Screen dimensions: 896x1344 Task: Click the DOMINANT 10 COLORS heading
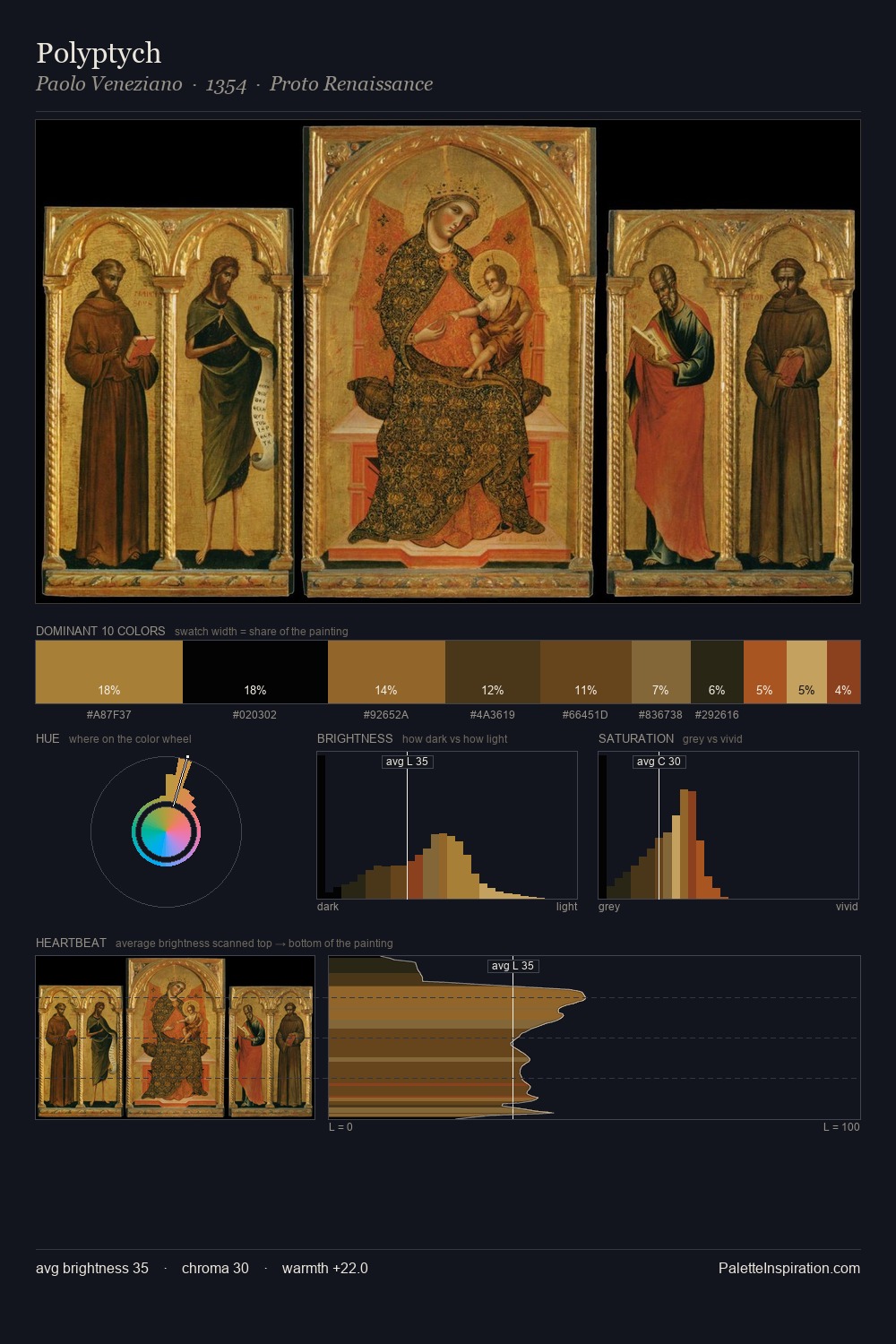coord(100,631)
